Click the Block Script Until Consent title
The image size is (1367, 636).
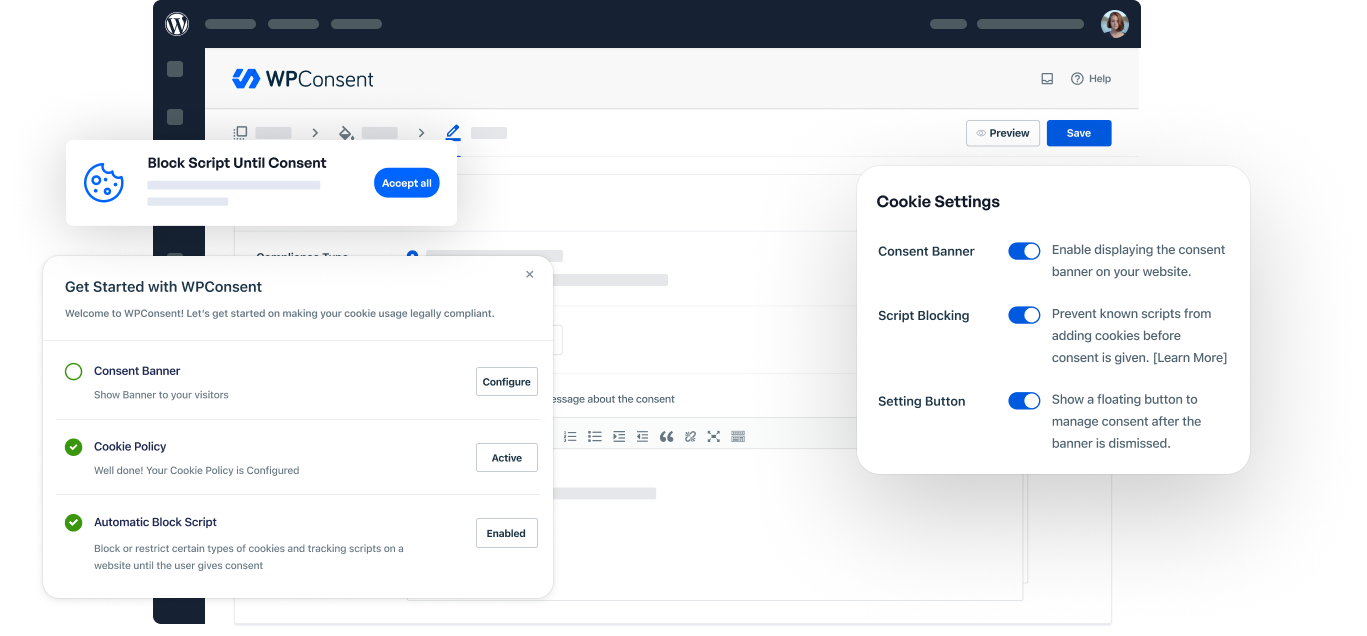(x=237, y=163)
